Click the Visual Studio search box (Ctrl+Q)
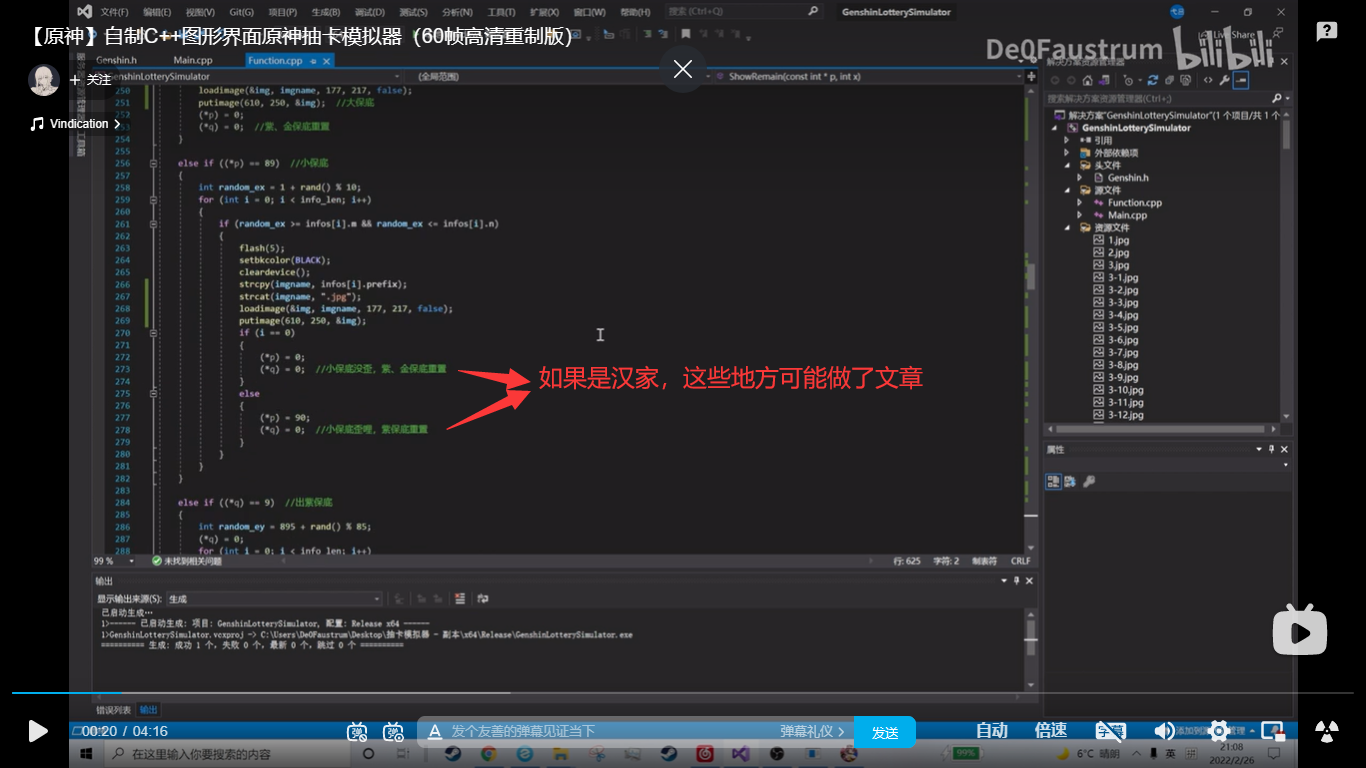Image resolution: width=1366 pixels, height=768 pixels. pos(744,12)
